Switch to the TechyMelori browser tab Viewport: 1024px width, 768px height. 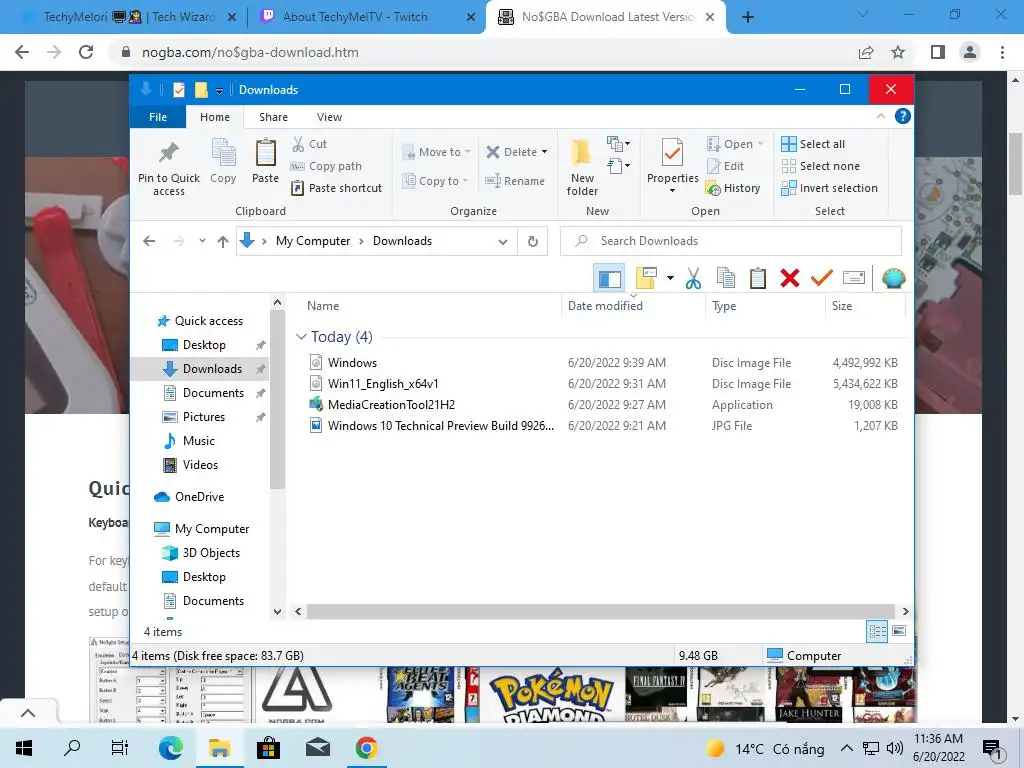(x=128, y=17)
